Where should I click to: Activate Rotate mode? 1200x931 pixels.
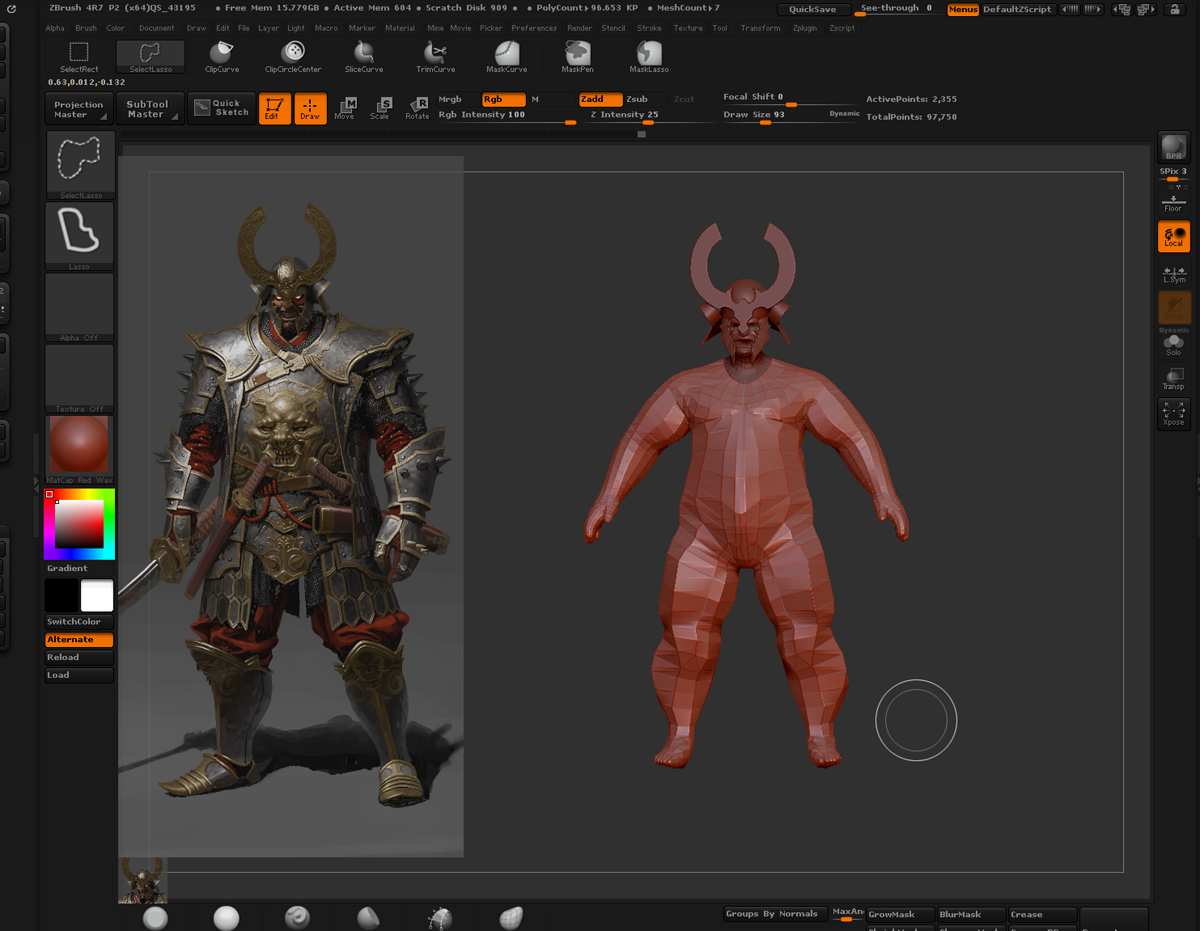417,108
